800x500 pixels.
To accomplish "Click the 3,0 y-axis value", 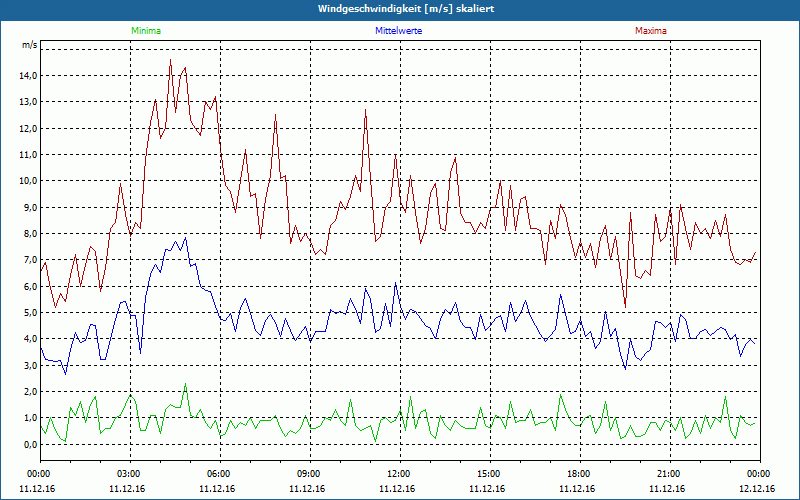I will 30,365.
